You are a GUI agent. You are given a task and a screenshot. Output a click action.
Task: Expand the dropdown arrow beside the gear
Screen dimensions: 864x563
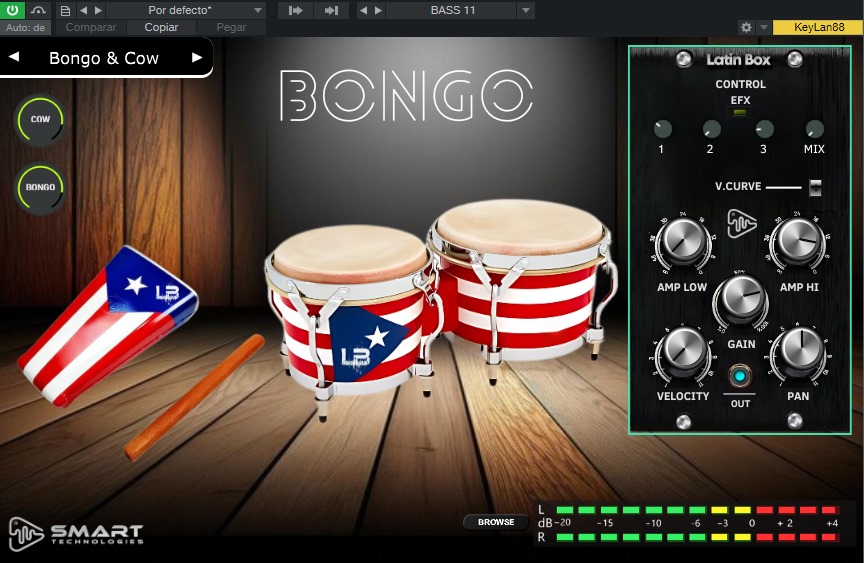(x=763, y=28)
